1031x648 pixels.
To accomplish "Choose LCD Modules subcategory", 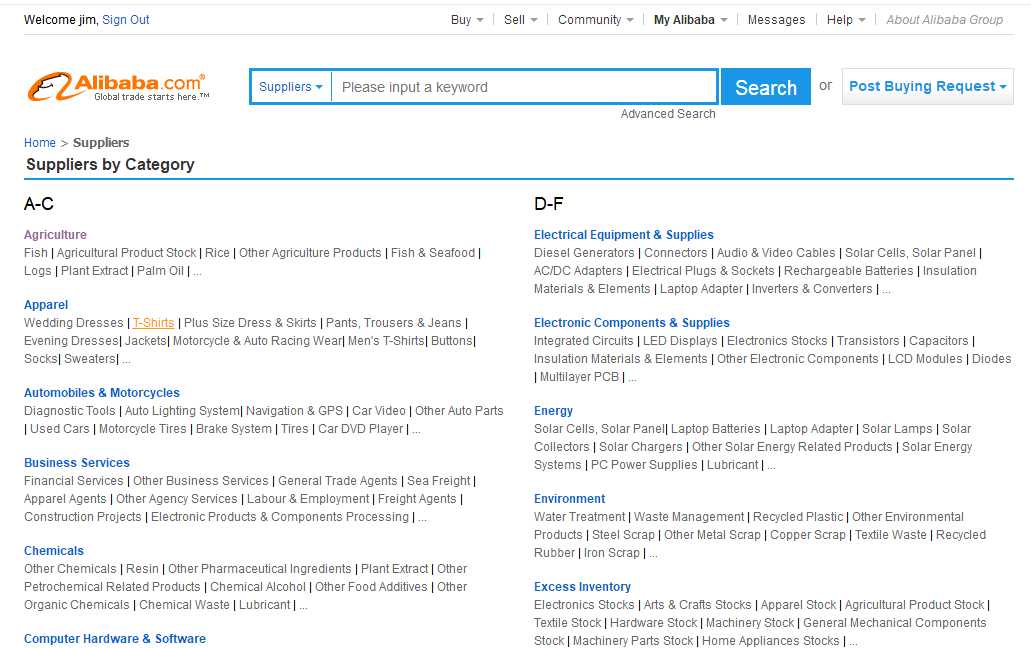I will [925, 359].
